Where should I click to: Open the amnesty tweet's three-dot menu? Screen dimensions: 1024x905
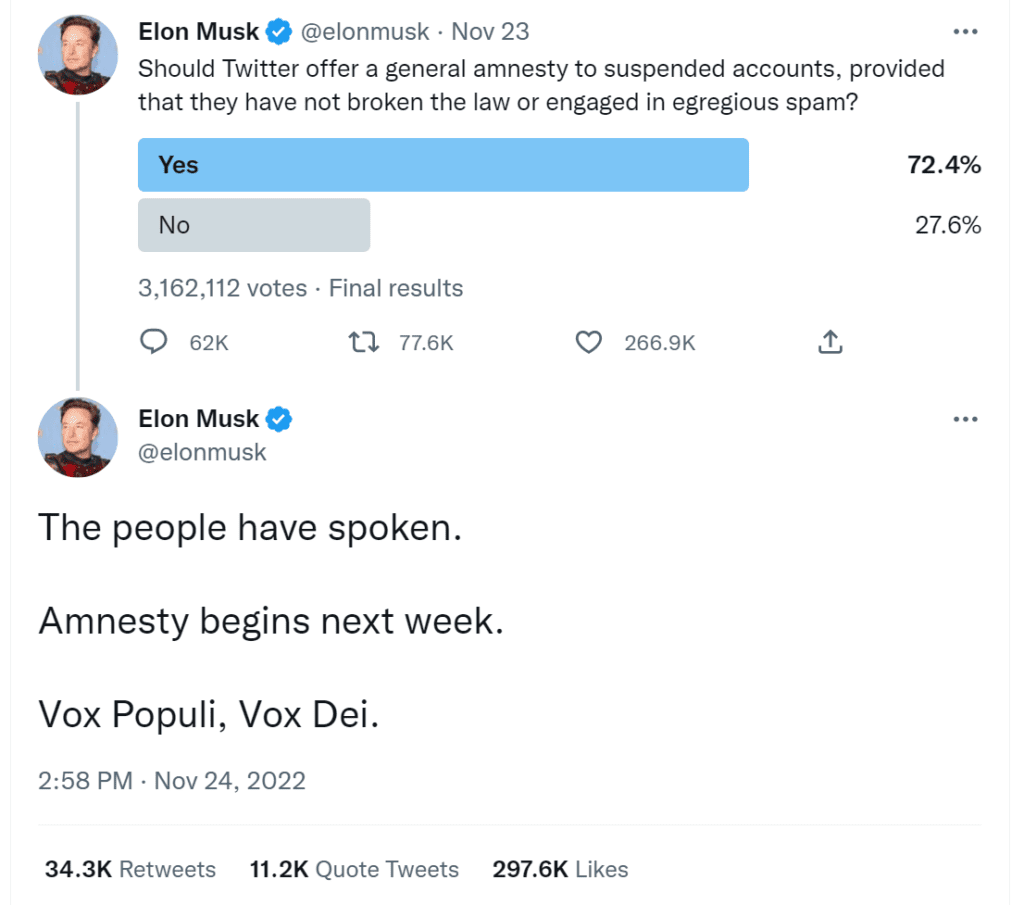coord(965,419)
